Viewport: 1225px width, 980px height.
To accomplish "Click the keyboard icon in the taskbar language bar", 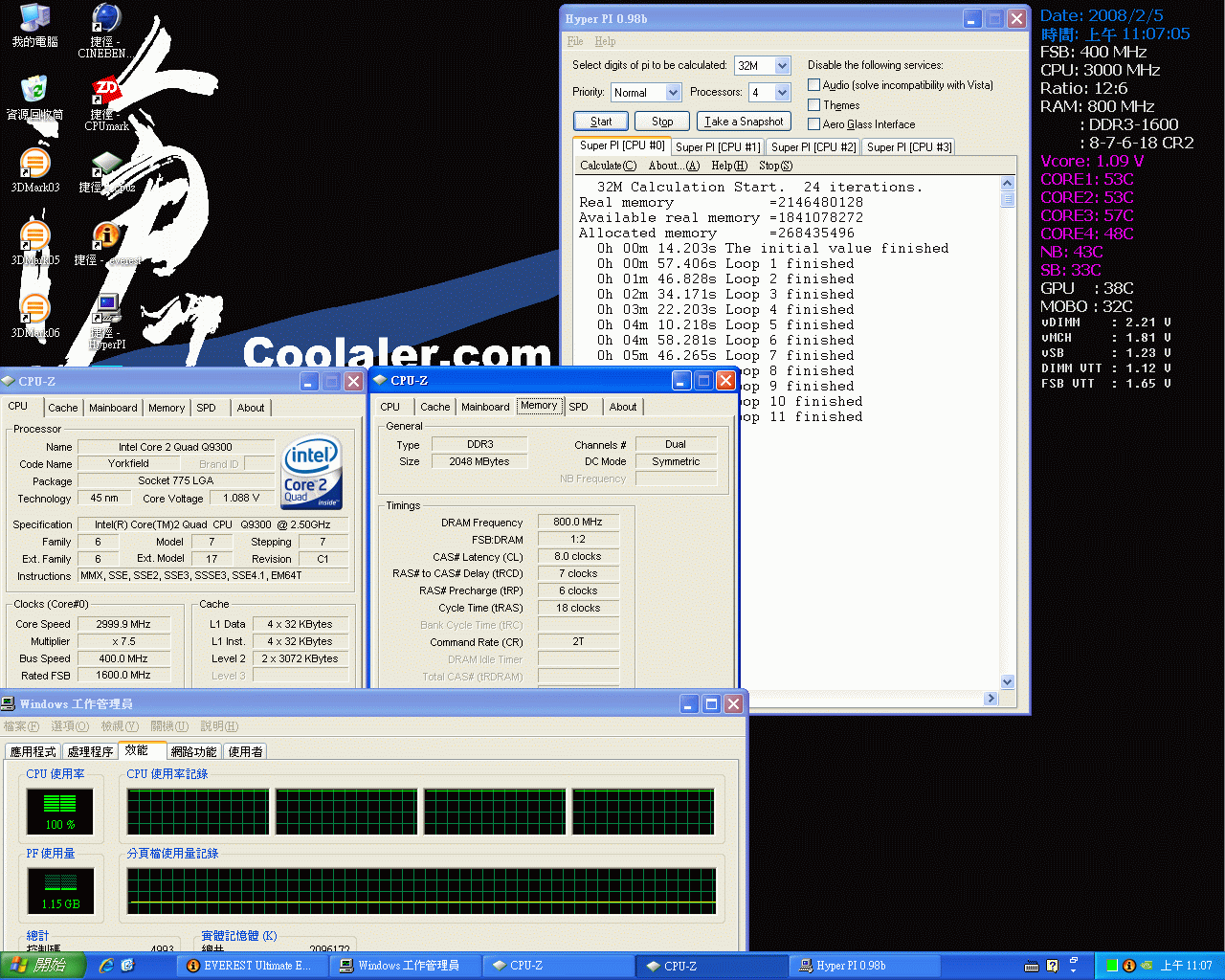I will tap(1033, 966).
